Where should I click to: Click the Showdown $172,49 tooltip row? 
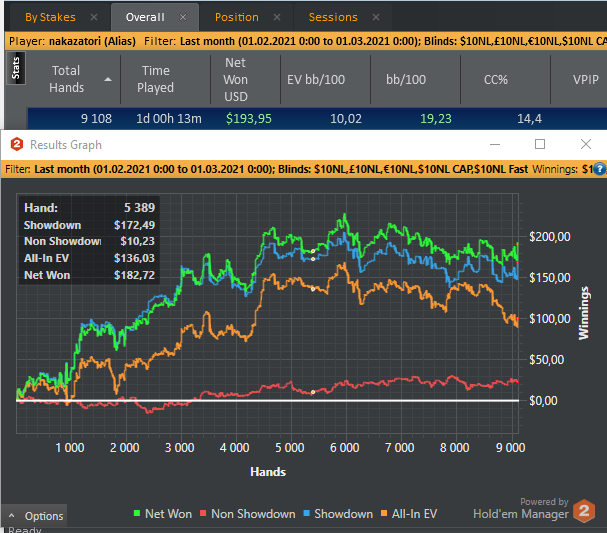point(89,225)
